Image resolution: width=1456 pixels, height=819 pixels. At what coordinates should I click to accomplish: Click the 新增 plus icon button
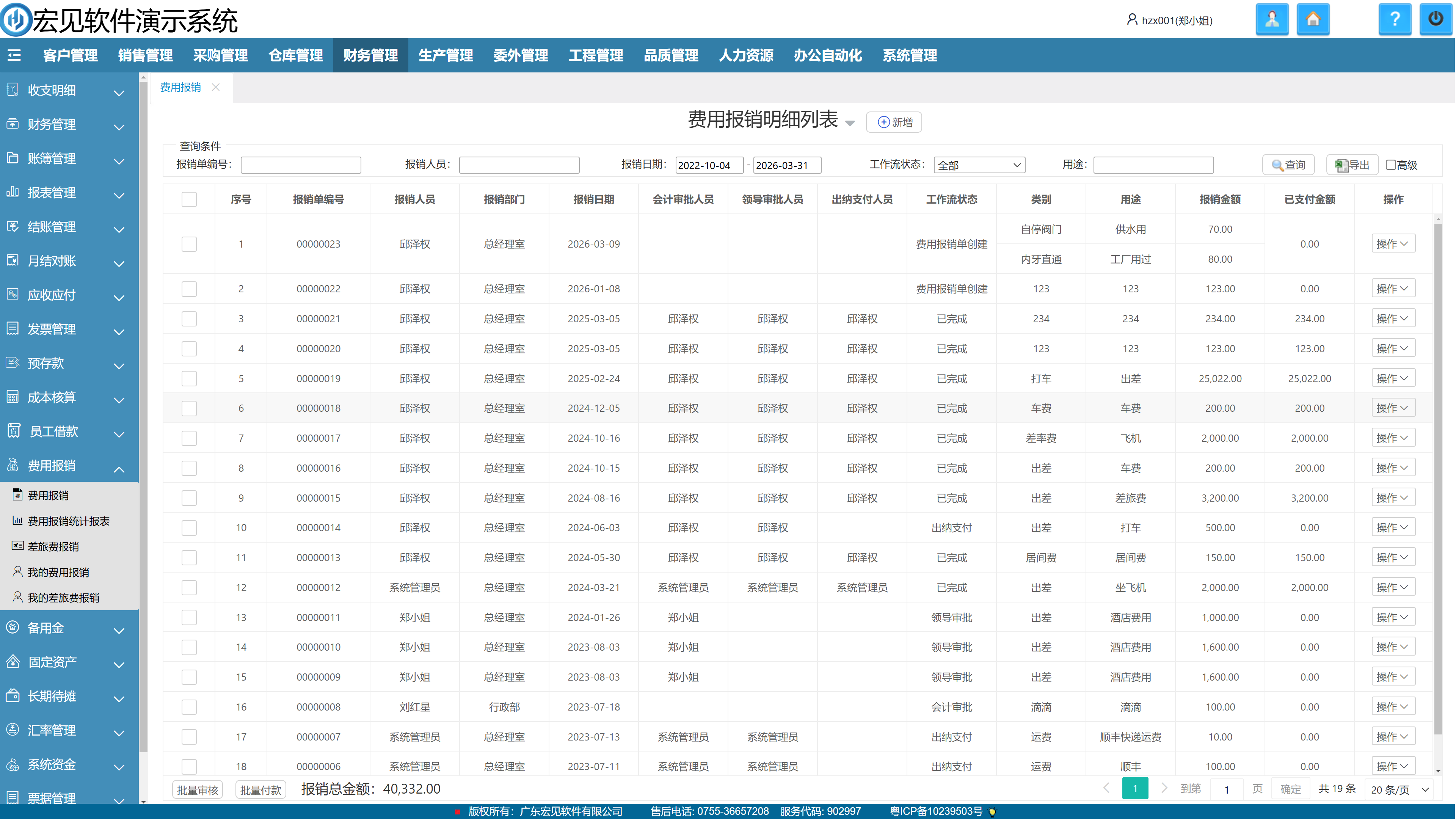click(894, 122)
